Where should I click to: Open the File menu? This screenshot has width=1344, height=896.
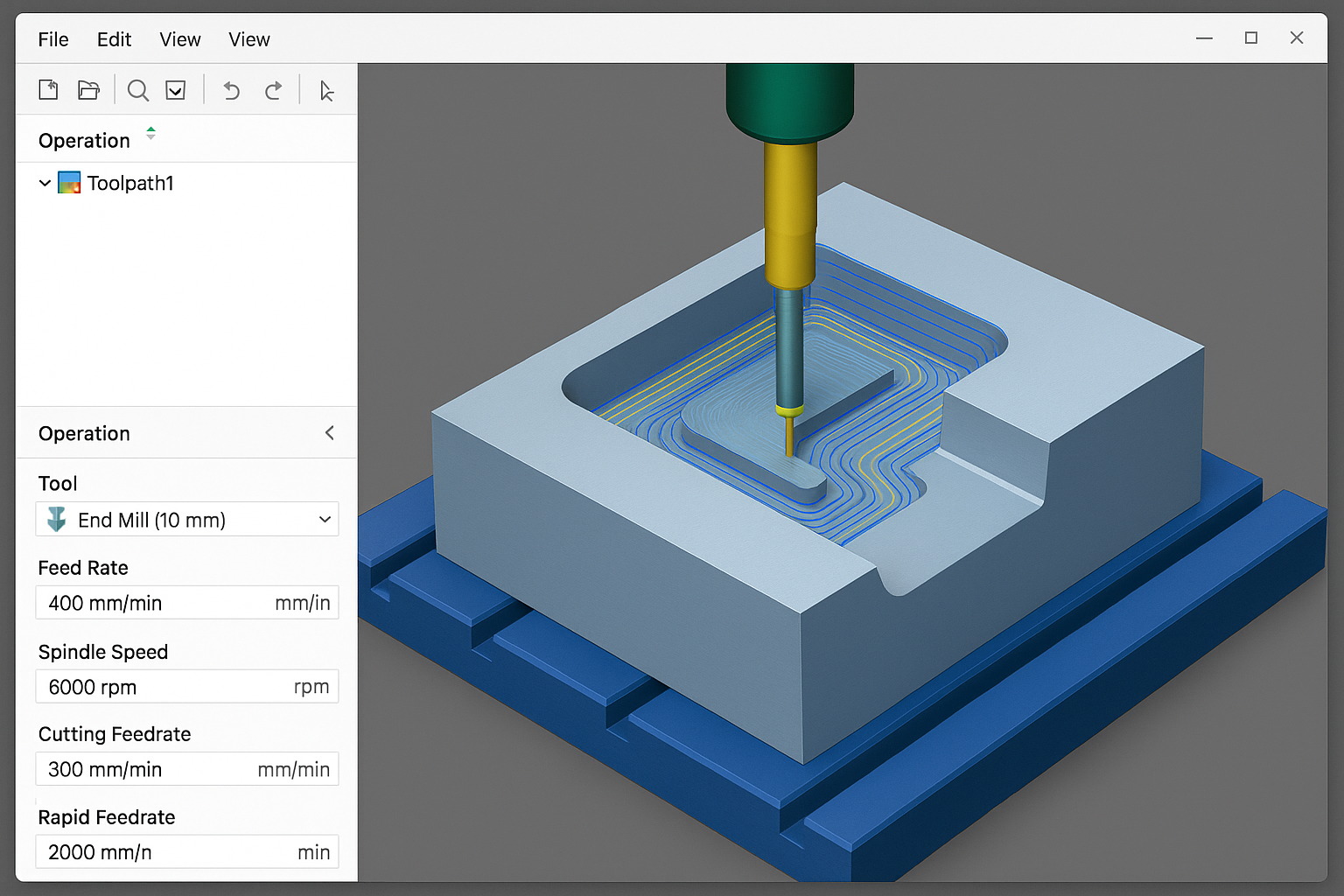(53, 39)
